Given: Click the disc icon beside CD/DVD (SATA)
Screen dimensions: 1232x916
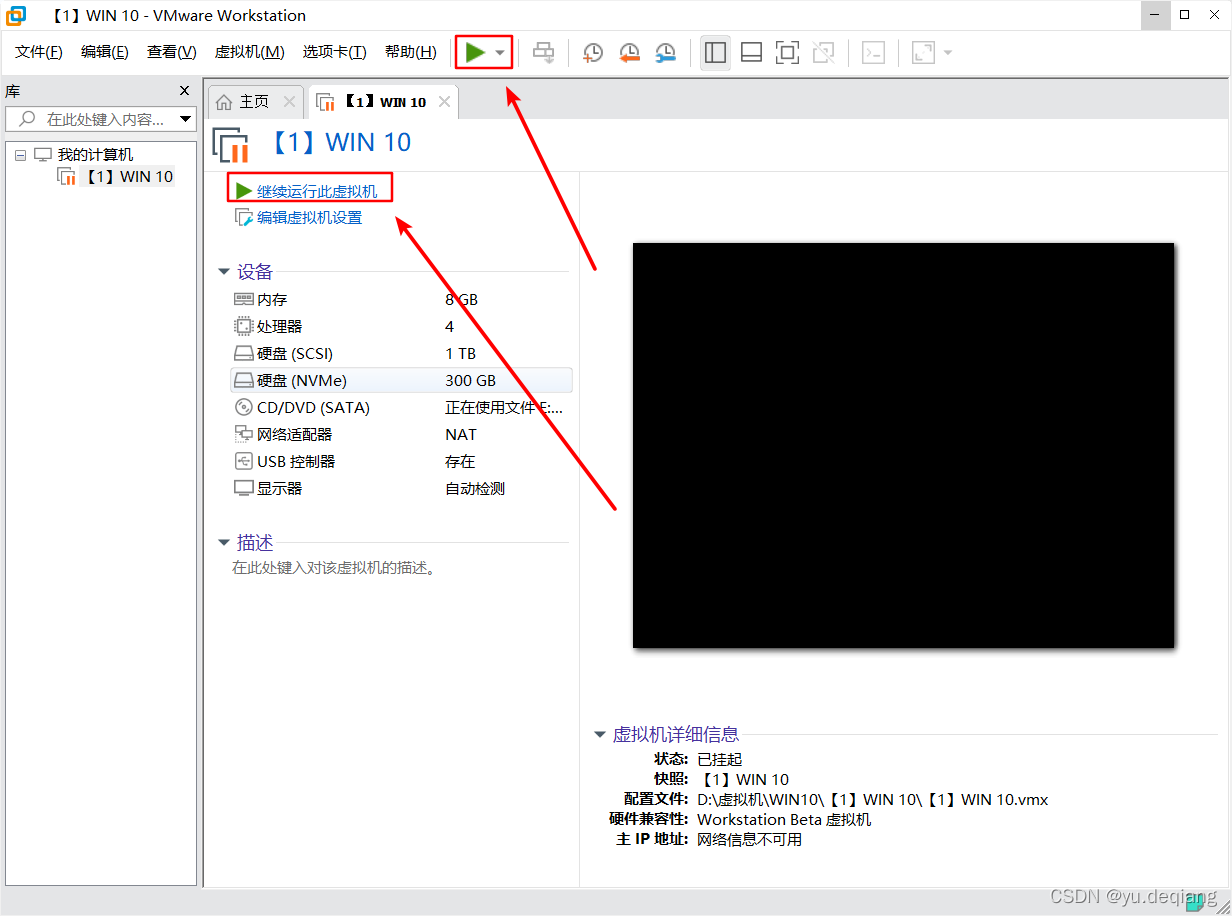Looking at the screenshot, I should [243, 407].
